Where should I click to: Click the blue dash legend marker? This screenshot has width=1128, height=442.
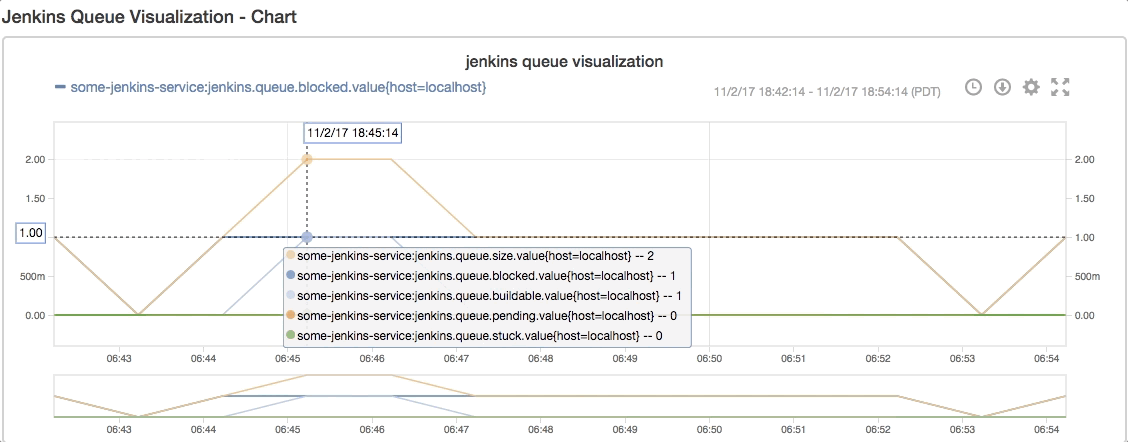[x=60, y=88]
